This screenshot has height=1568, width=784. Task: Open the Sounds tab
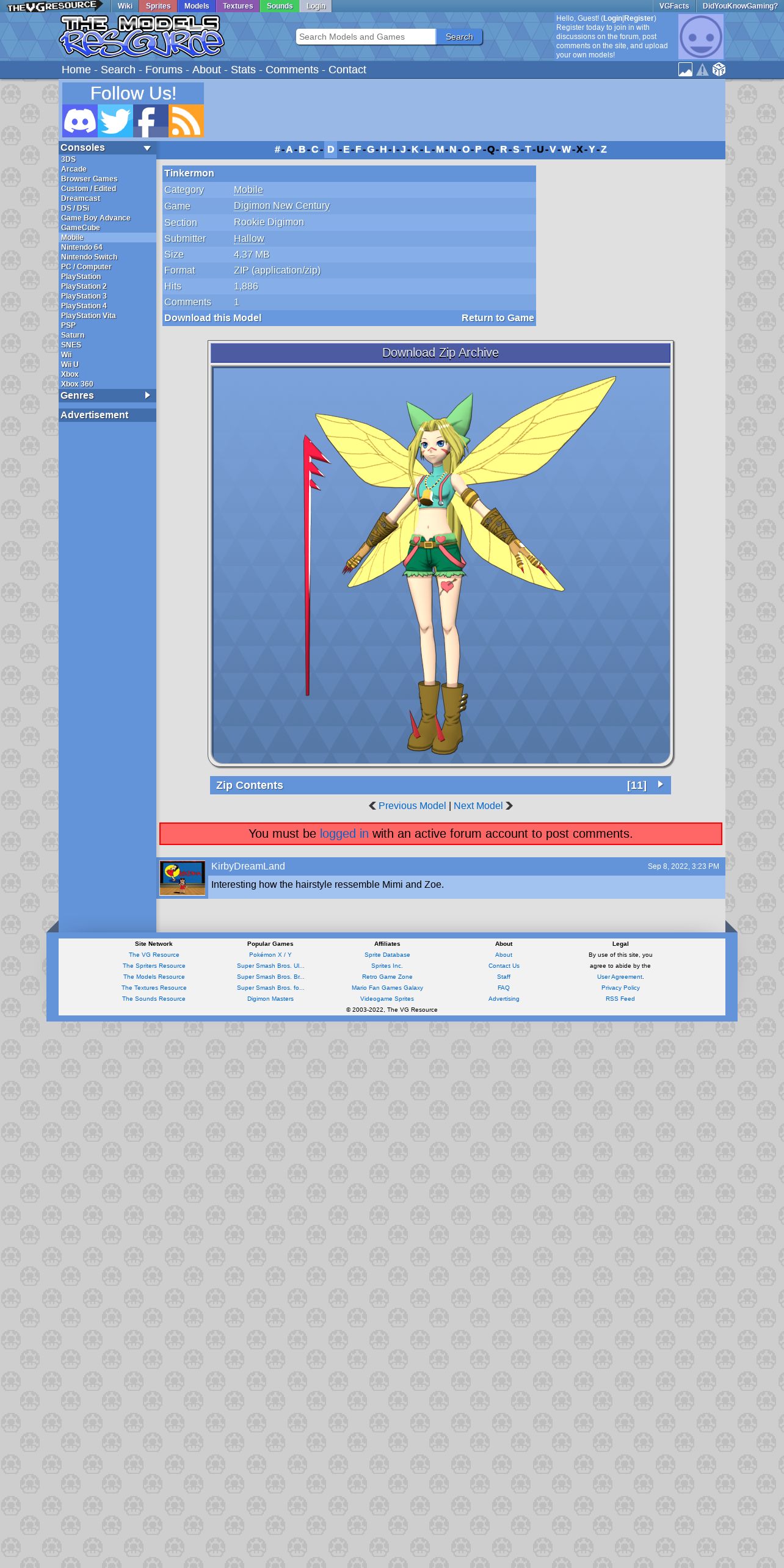(280, 6)
